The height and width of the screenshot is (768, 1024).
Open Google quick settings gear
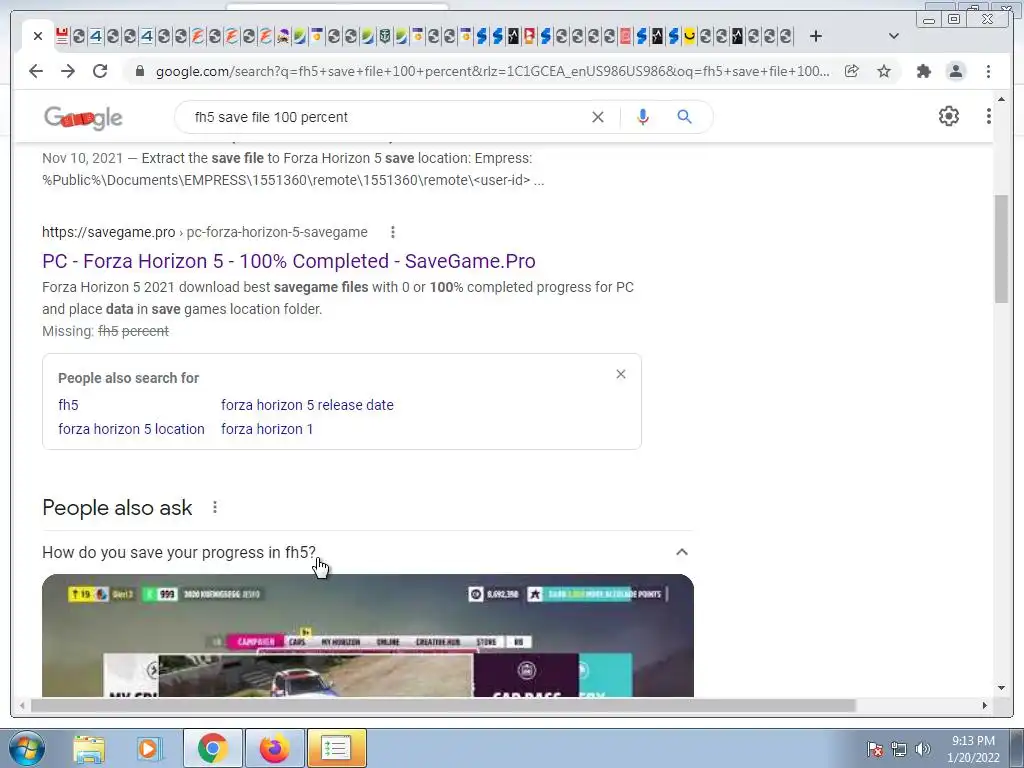(948, 116)
